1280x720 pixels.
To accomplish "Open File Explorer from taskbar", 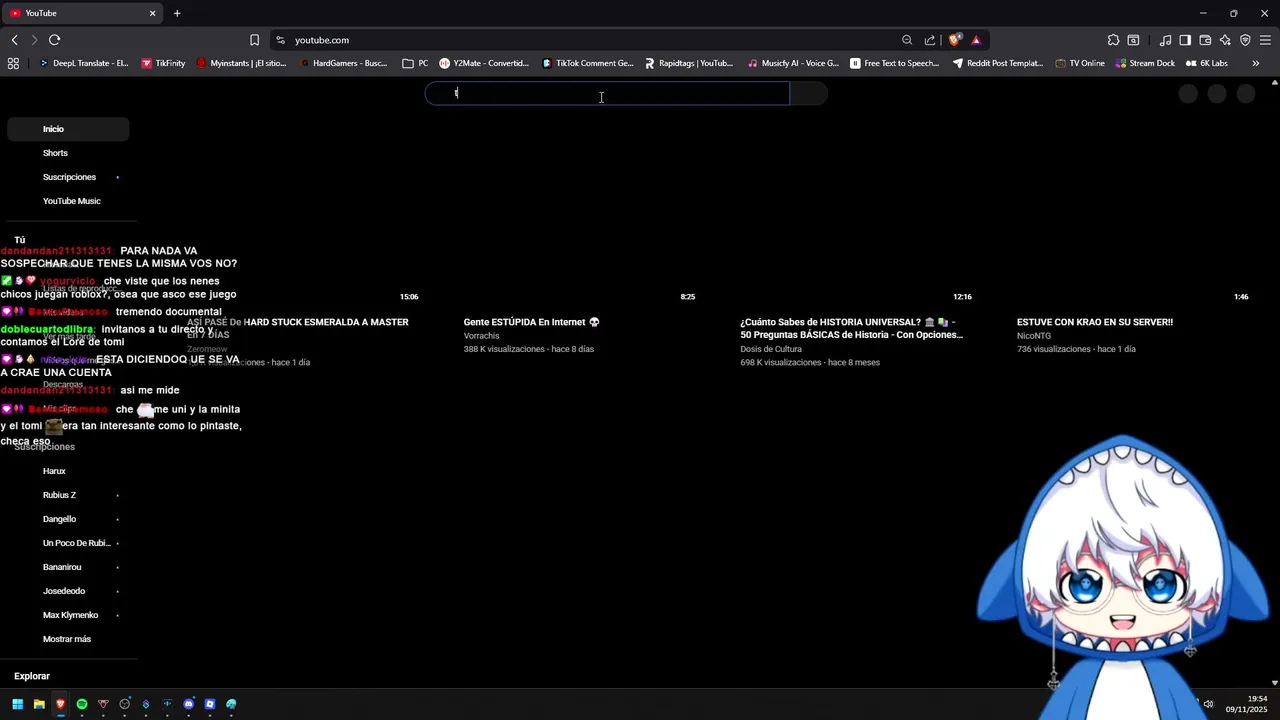I will pyautogui.click(x=39, y=704).
